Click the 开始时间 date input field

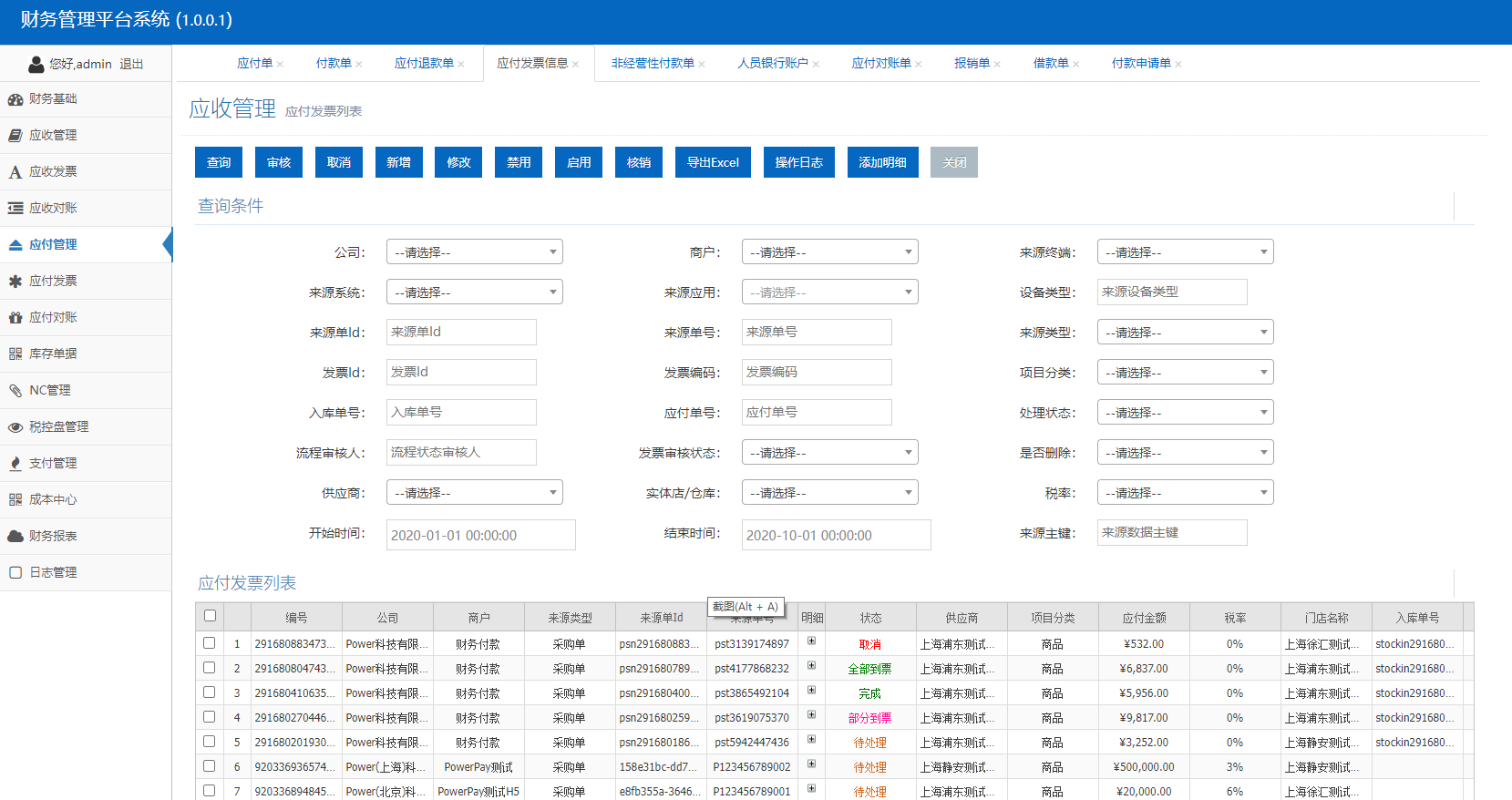(x=480, y=536)
